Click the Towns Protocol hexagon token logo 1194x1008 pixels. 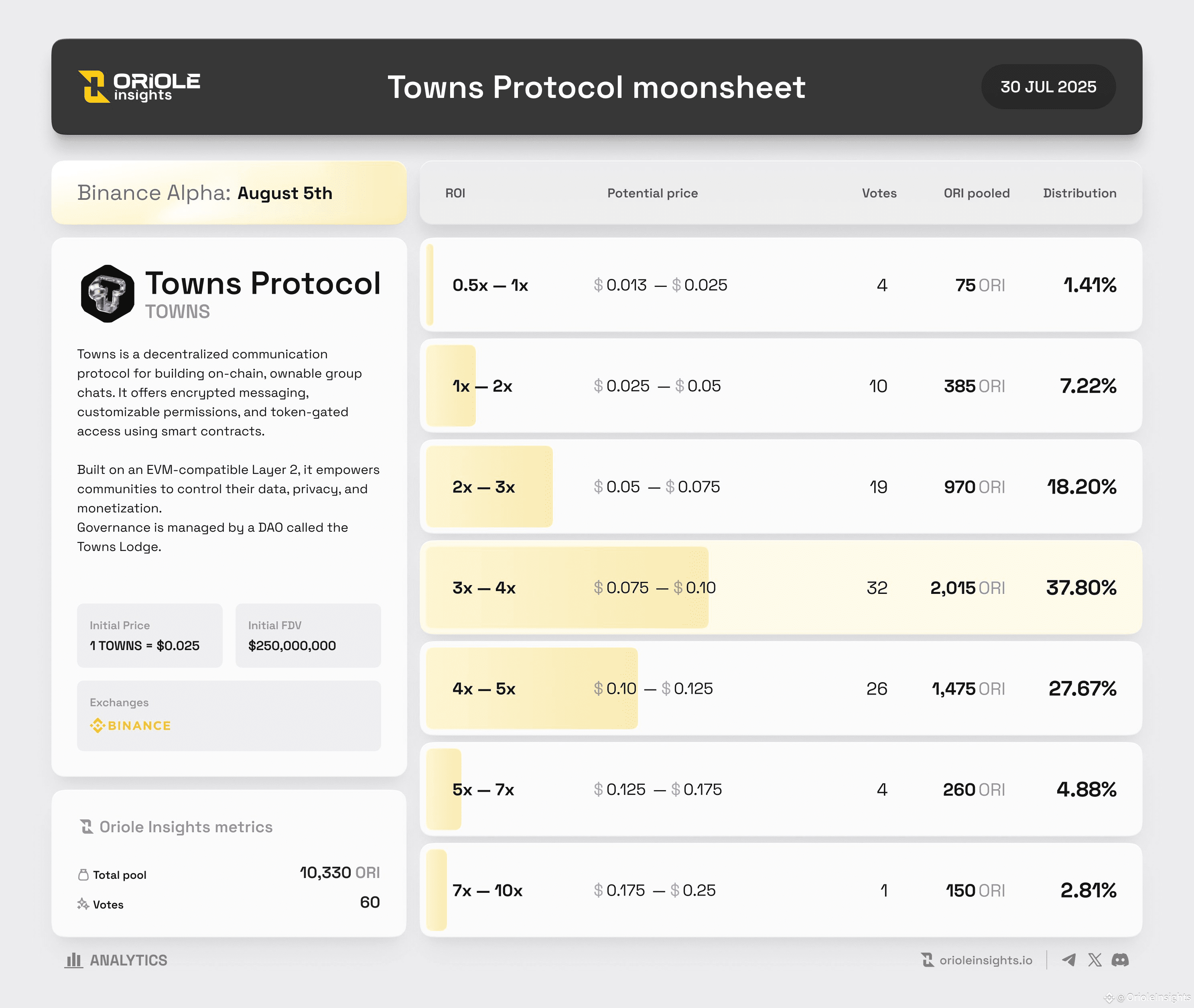click(108, 294)
